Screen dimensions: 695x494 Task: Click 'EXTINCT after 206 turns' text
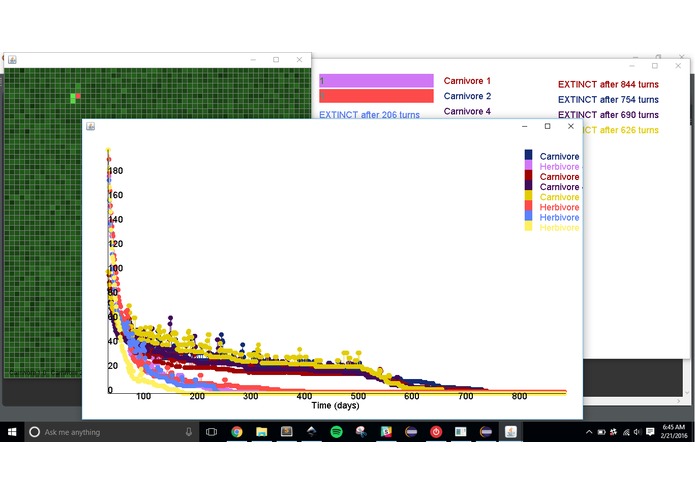pos(369,114)
